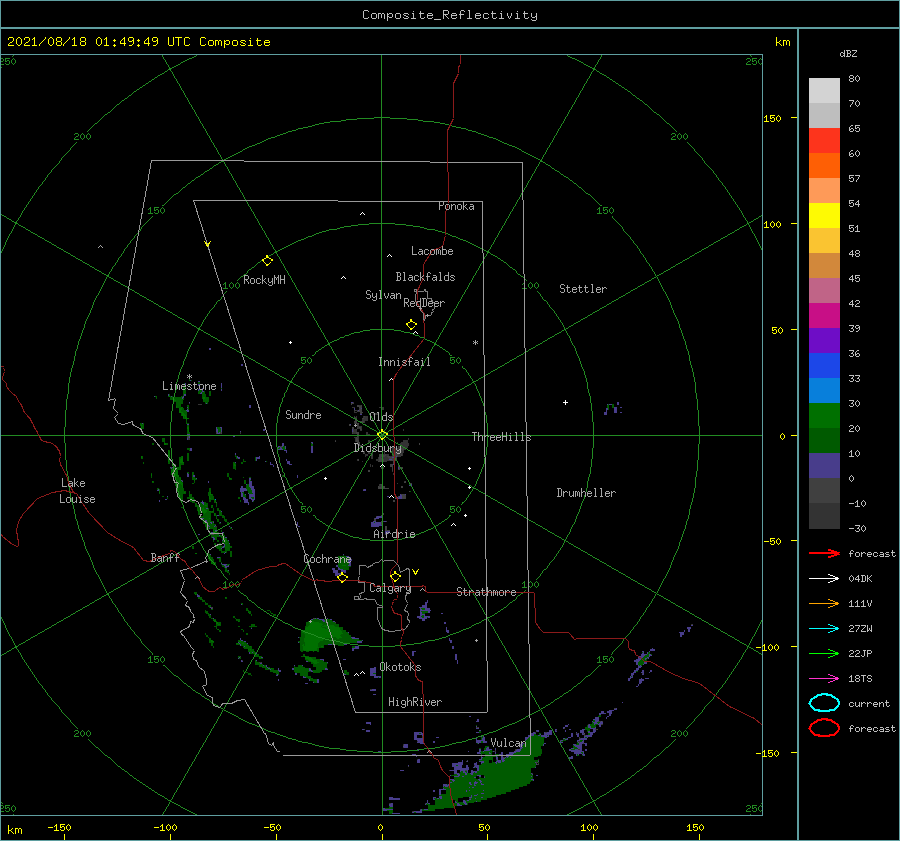Image resolution: width=900 pixels, height=841 pixels.
Task: Click the Innisfail label
Action: pyautogui.click(x=404, y=362)
